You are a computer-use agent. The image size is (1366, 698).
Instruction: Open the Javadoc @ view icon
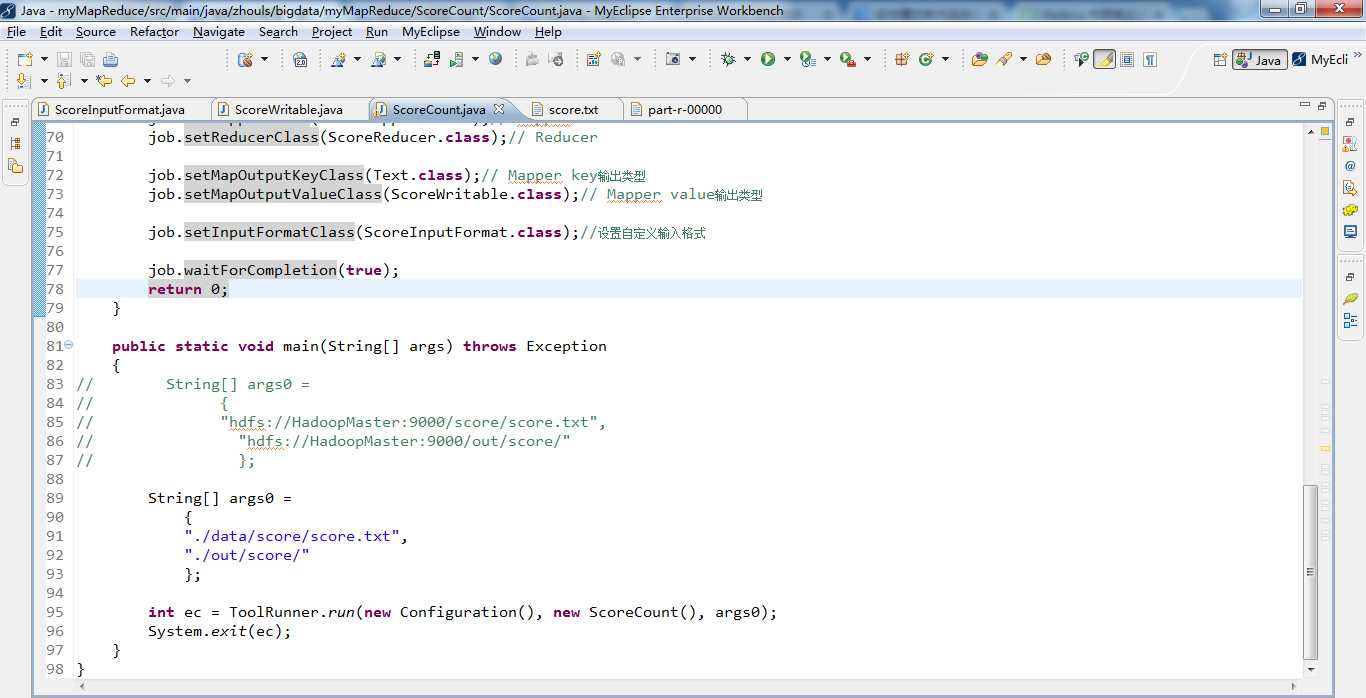pos(1350,165)
